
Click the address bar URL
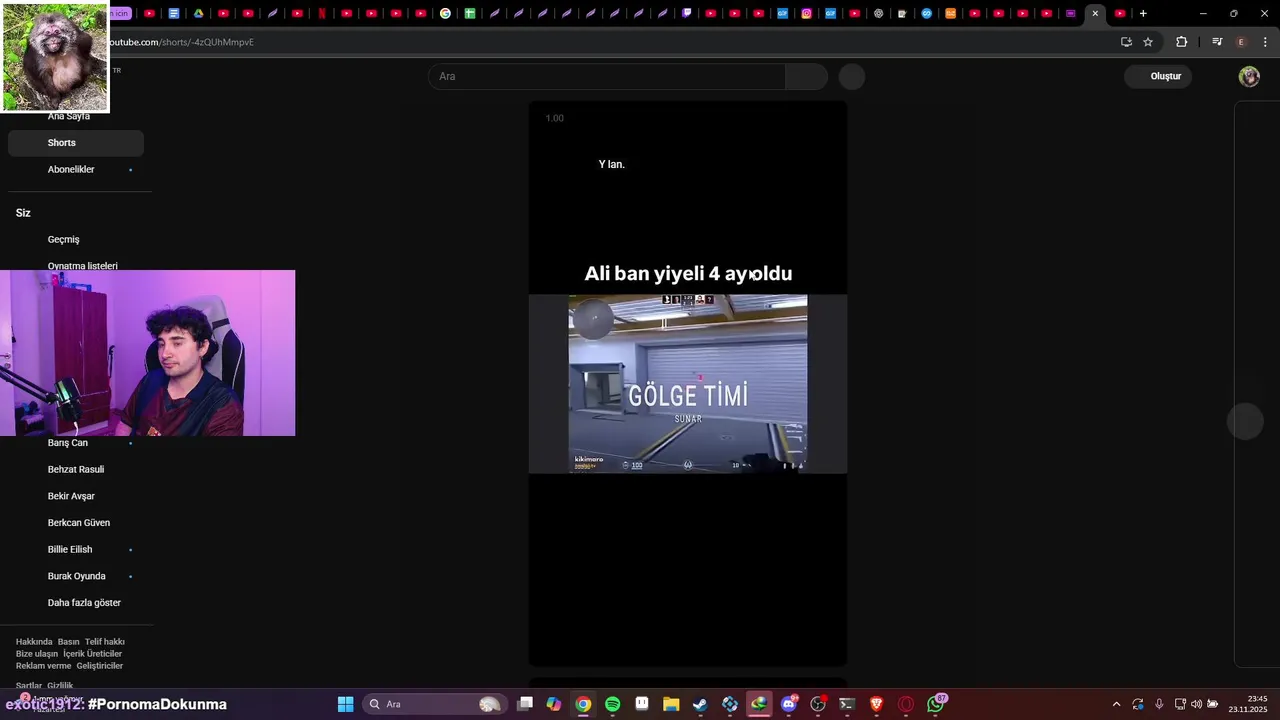click(181, 42)
